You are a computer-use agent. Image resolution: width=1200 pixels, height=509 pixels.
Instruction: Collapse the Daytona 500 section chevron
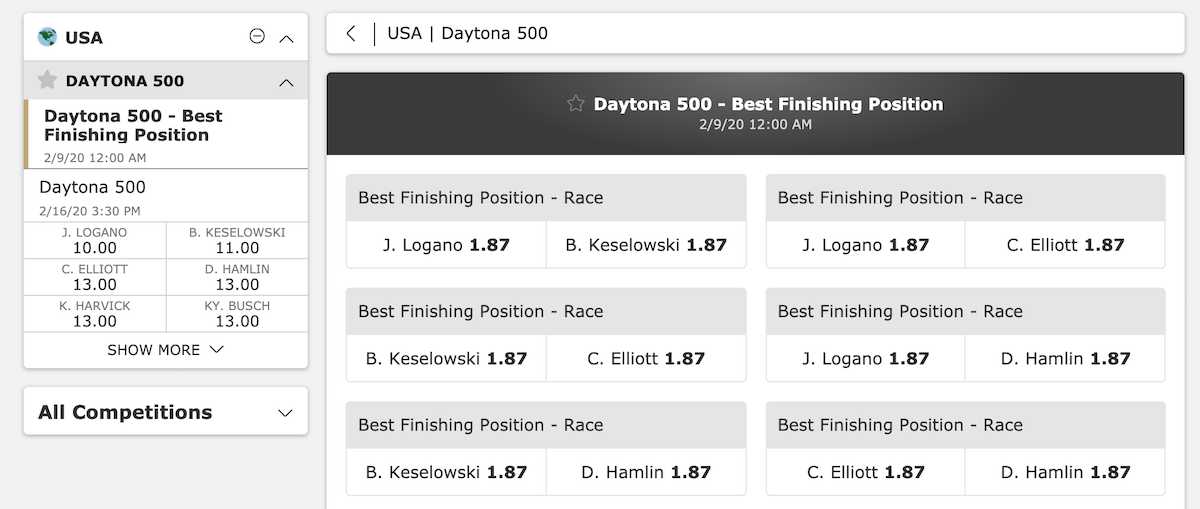click(286, 82)
